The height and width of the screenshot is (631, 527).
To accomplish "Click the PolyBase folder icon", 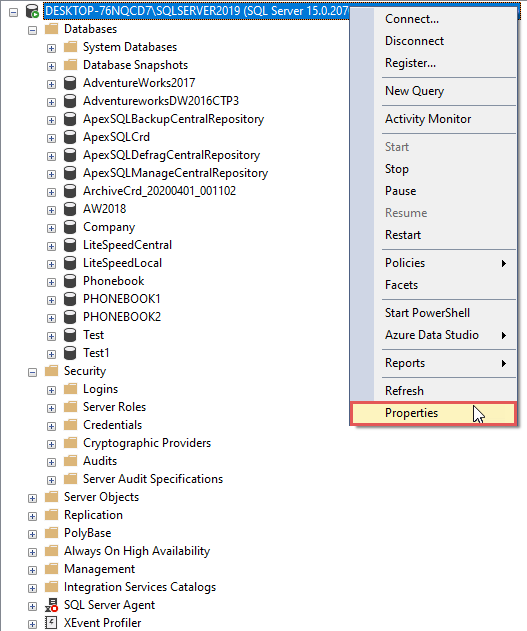I will [51, 533].
